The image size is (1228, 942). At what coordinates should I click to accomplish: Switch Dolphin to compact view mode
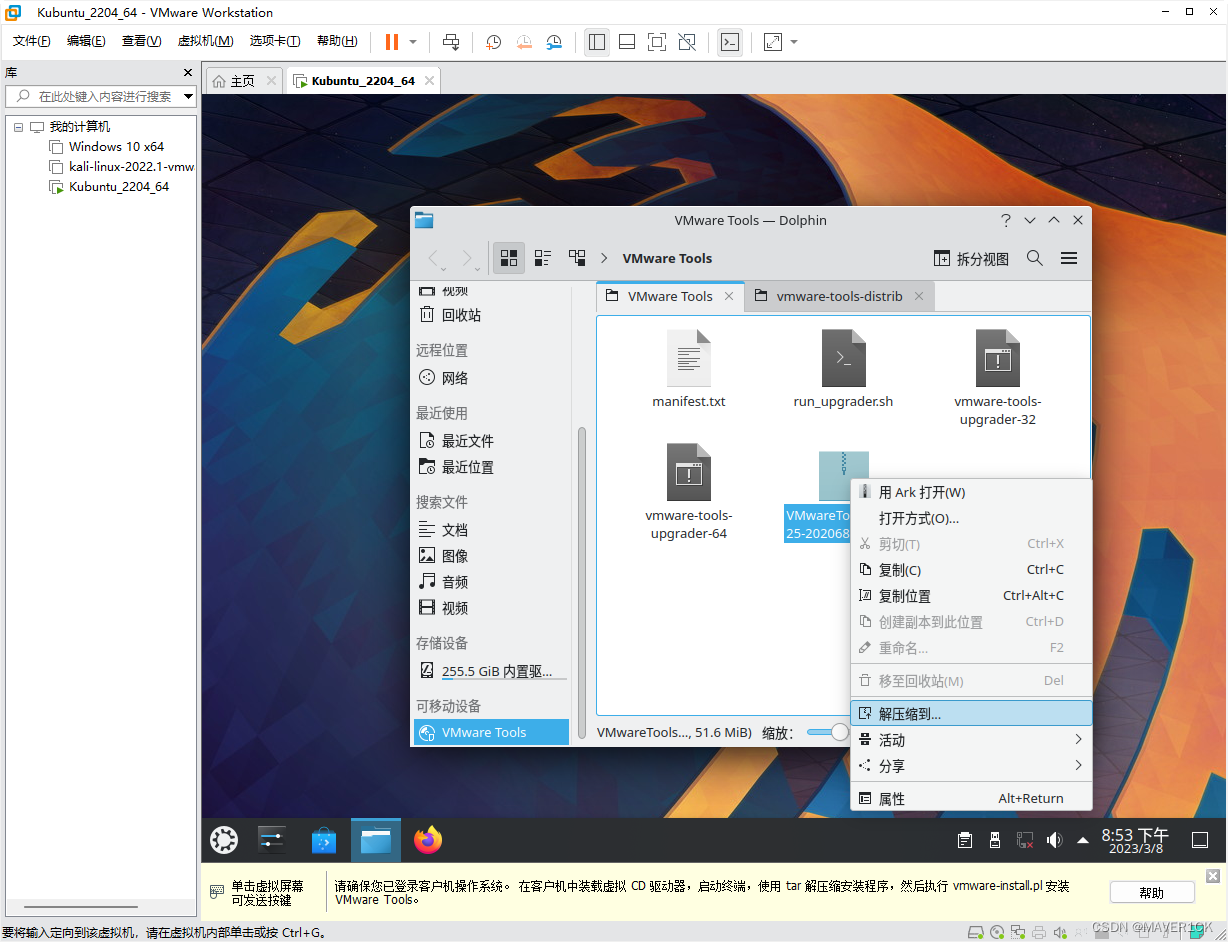(543, 258)
